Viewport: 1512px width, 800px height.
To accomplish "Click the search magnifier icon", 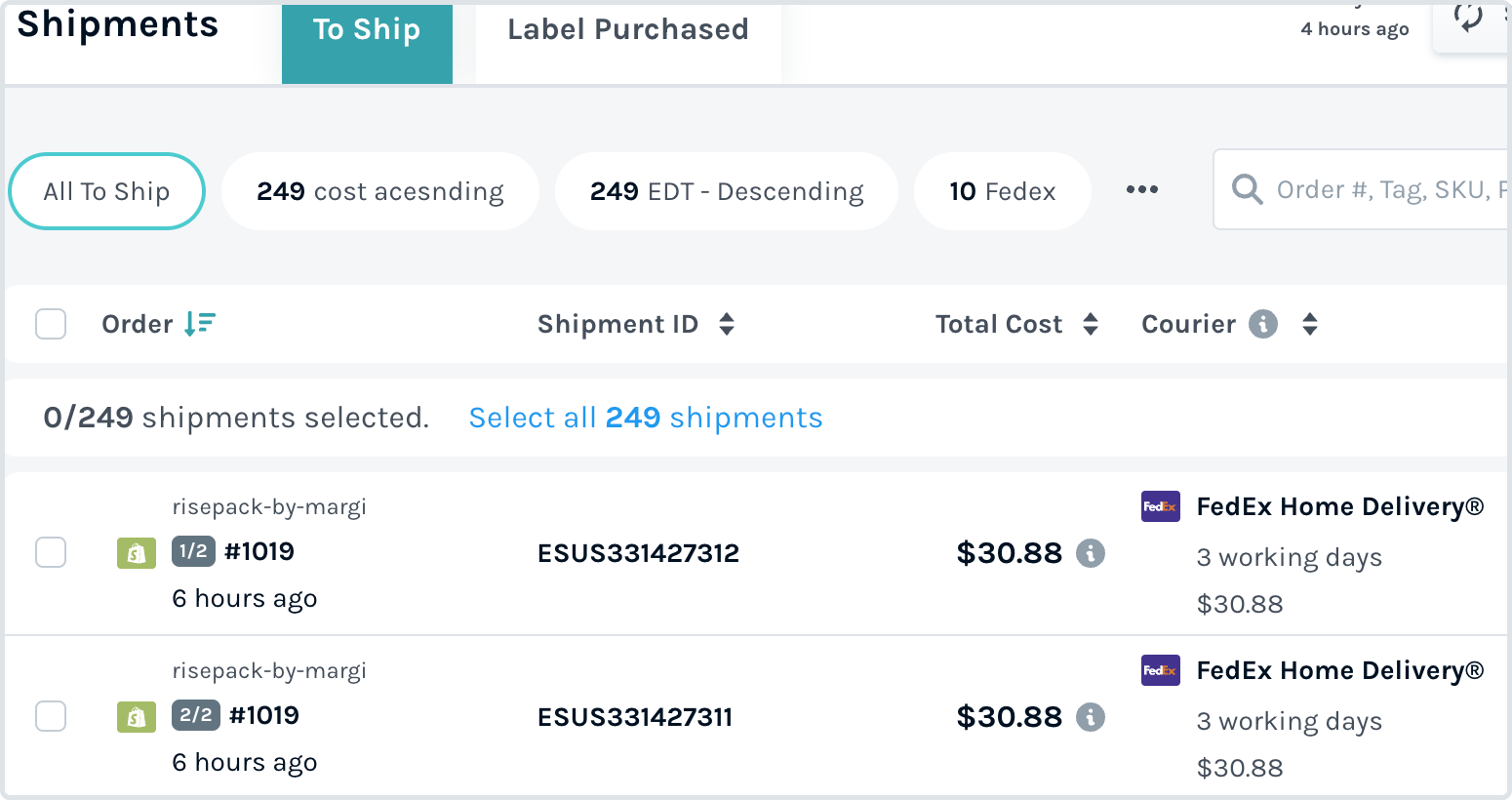I will (1247, 189).
